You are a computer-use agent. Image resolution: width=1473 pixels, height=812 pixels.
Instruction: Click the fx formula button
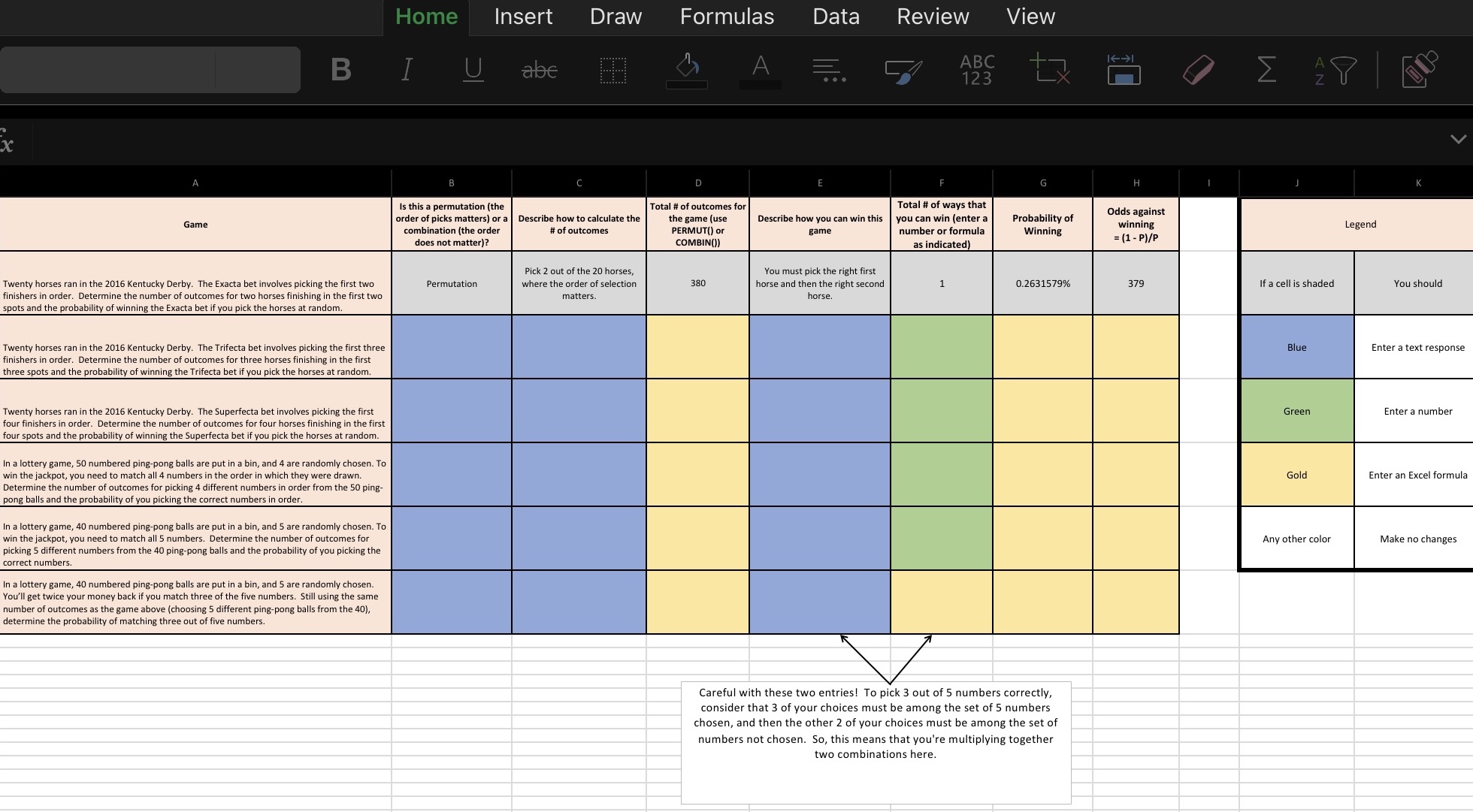8,140
